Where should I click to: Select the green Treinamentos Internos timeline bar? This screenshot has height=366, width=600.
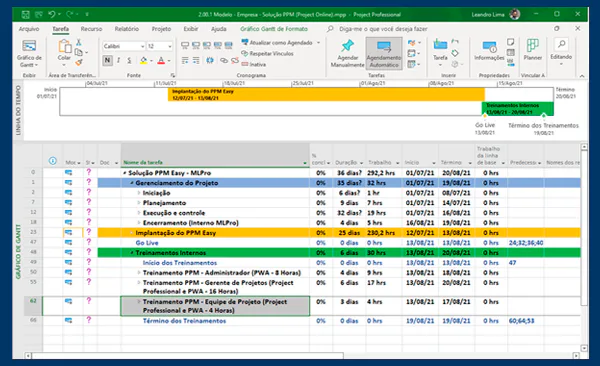coord(517,108)
